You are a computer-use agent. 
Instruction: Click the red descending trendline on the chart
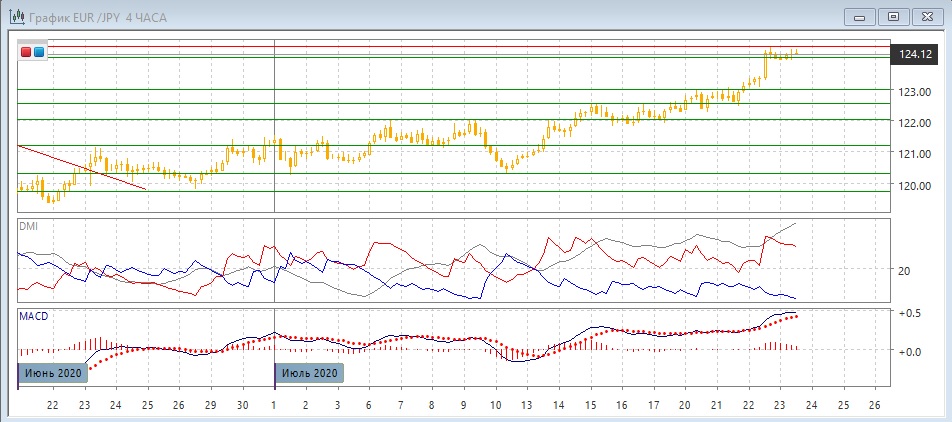[83, 167]
